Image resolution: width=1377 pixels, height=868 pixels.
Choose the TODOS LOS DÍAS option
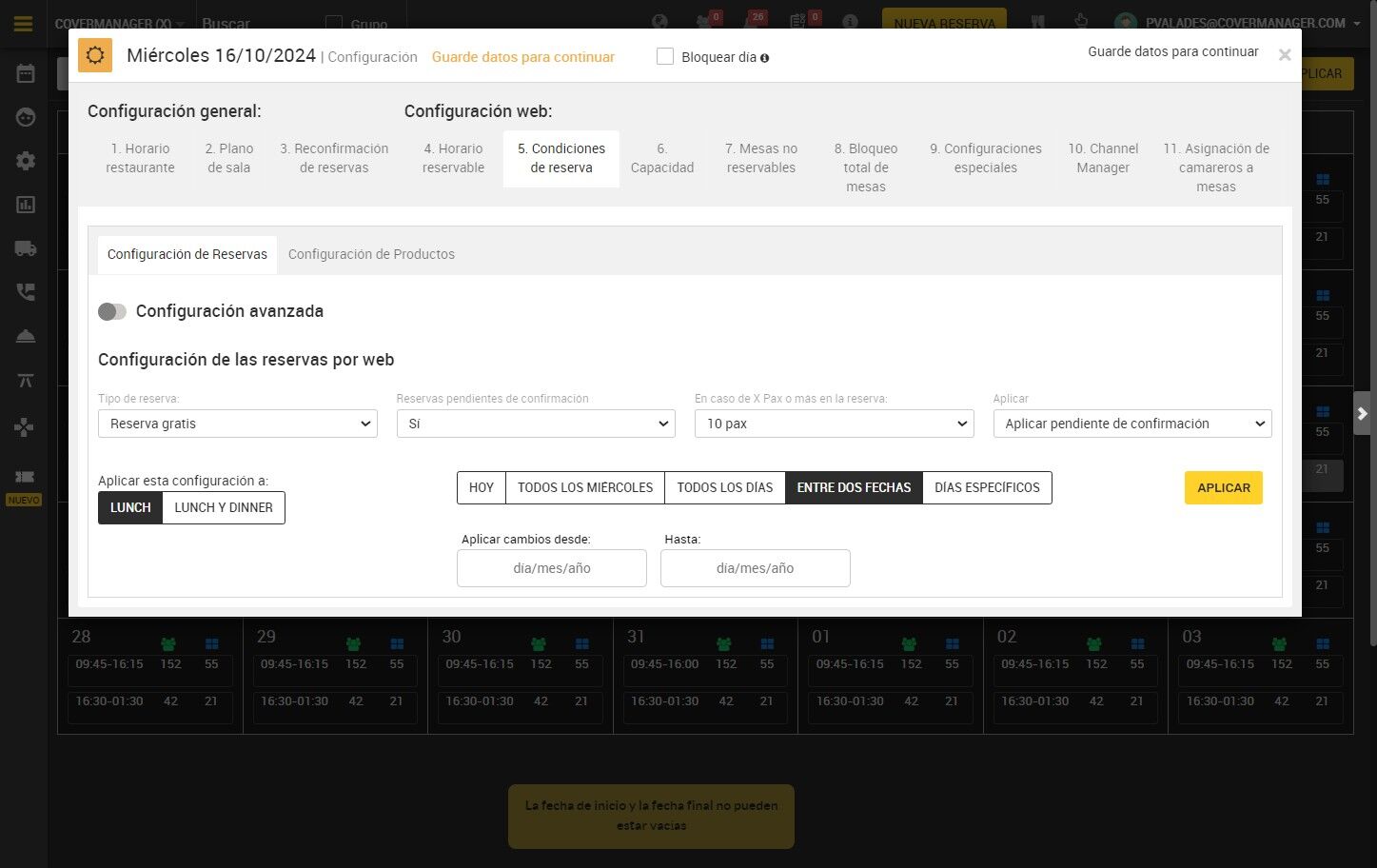(x=725, y=487)
